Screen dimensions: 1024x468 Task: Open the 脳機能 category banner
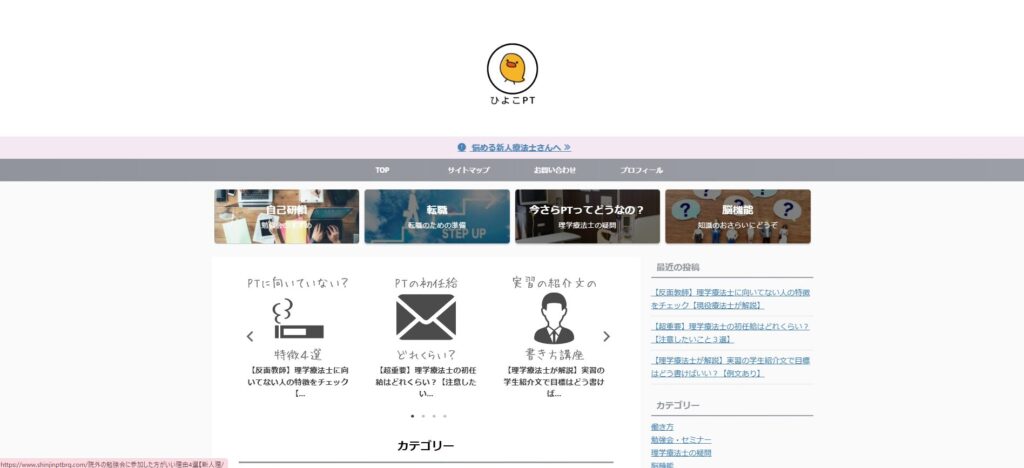(x=738, y=217)
